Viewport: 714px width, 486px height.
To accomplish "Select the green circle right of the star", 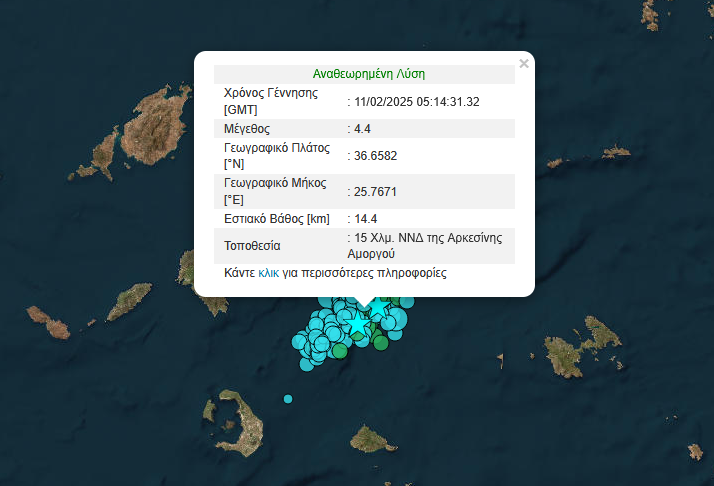I will click(x=380, y=342).
